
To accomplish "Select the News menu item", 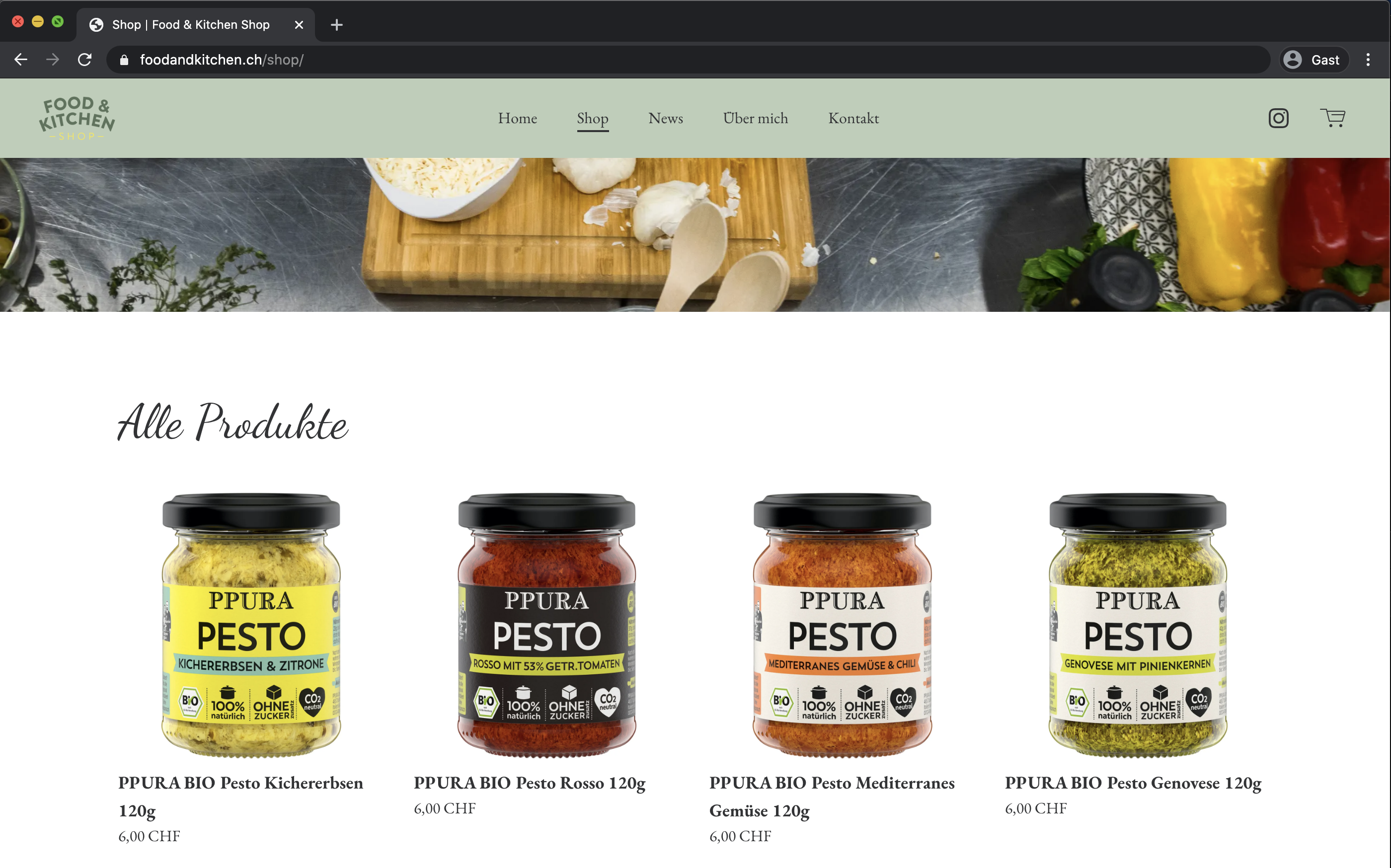I will [x=666, y=118].
